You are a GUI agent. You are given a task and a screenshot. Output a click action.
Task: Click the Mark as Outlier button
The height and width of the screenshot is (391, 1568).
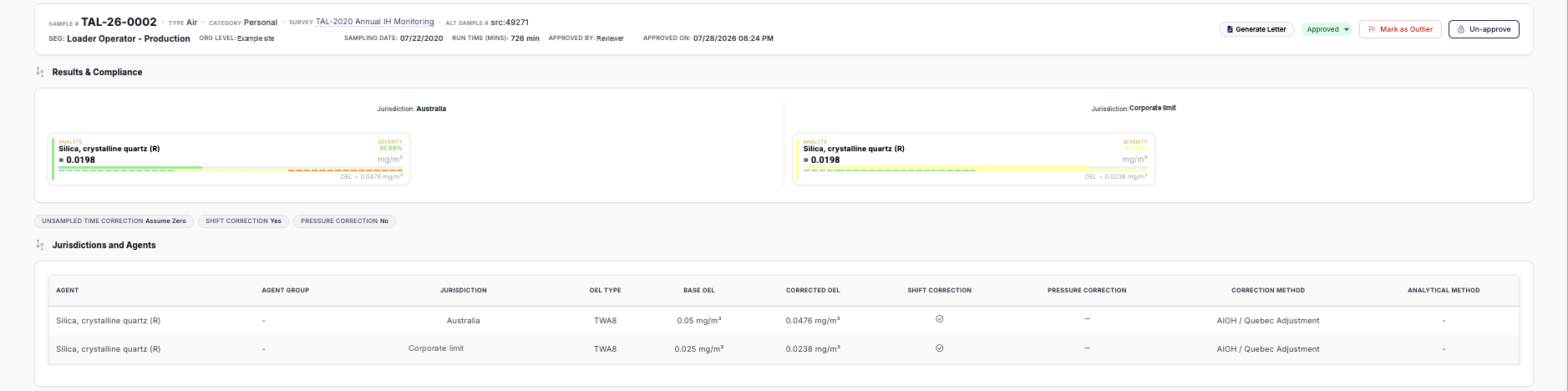coord(1400,29)
